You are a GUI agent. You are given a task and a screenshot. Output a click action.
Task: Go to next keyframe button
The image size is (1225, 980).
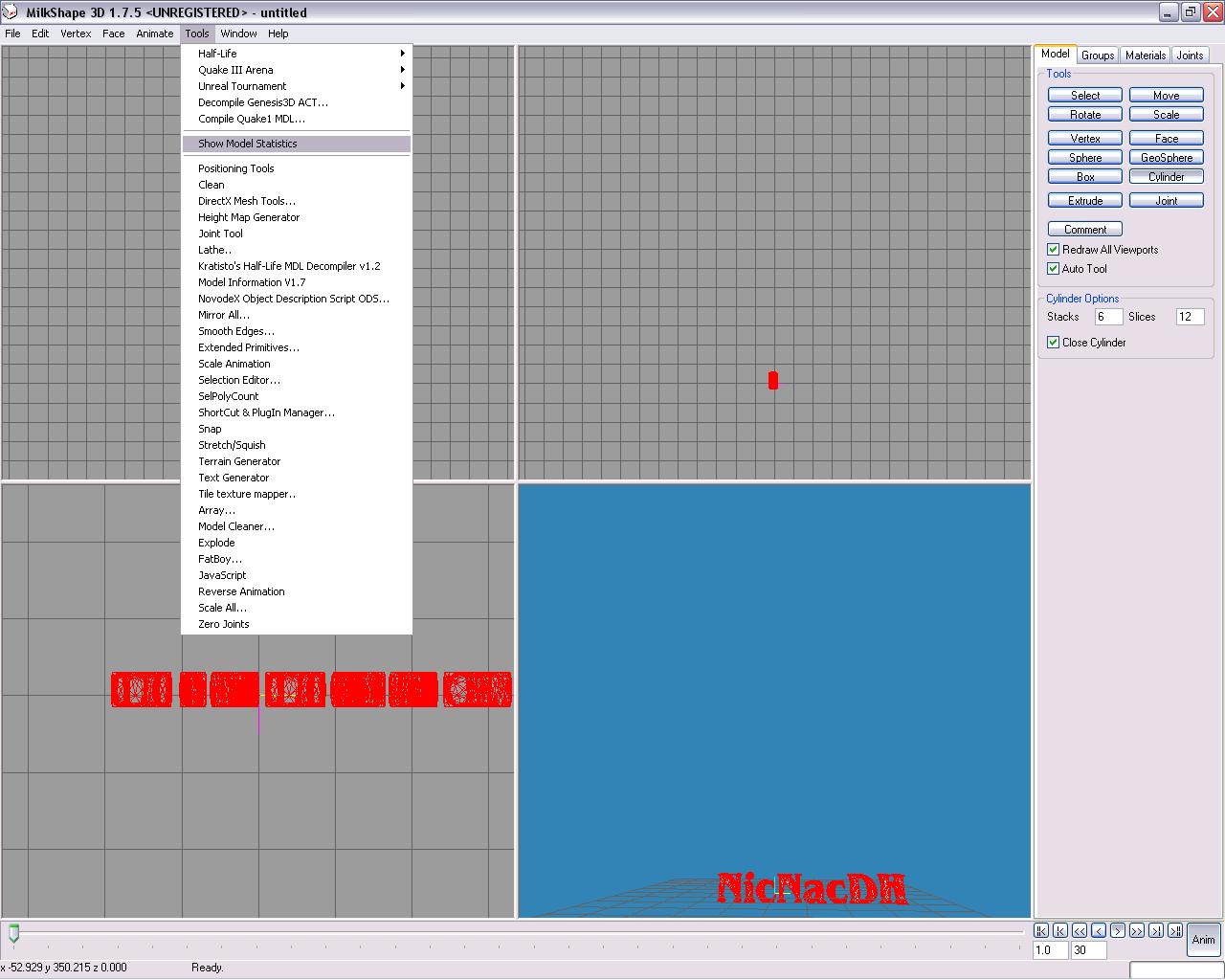(1156, 930)
